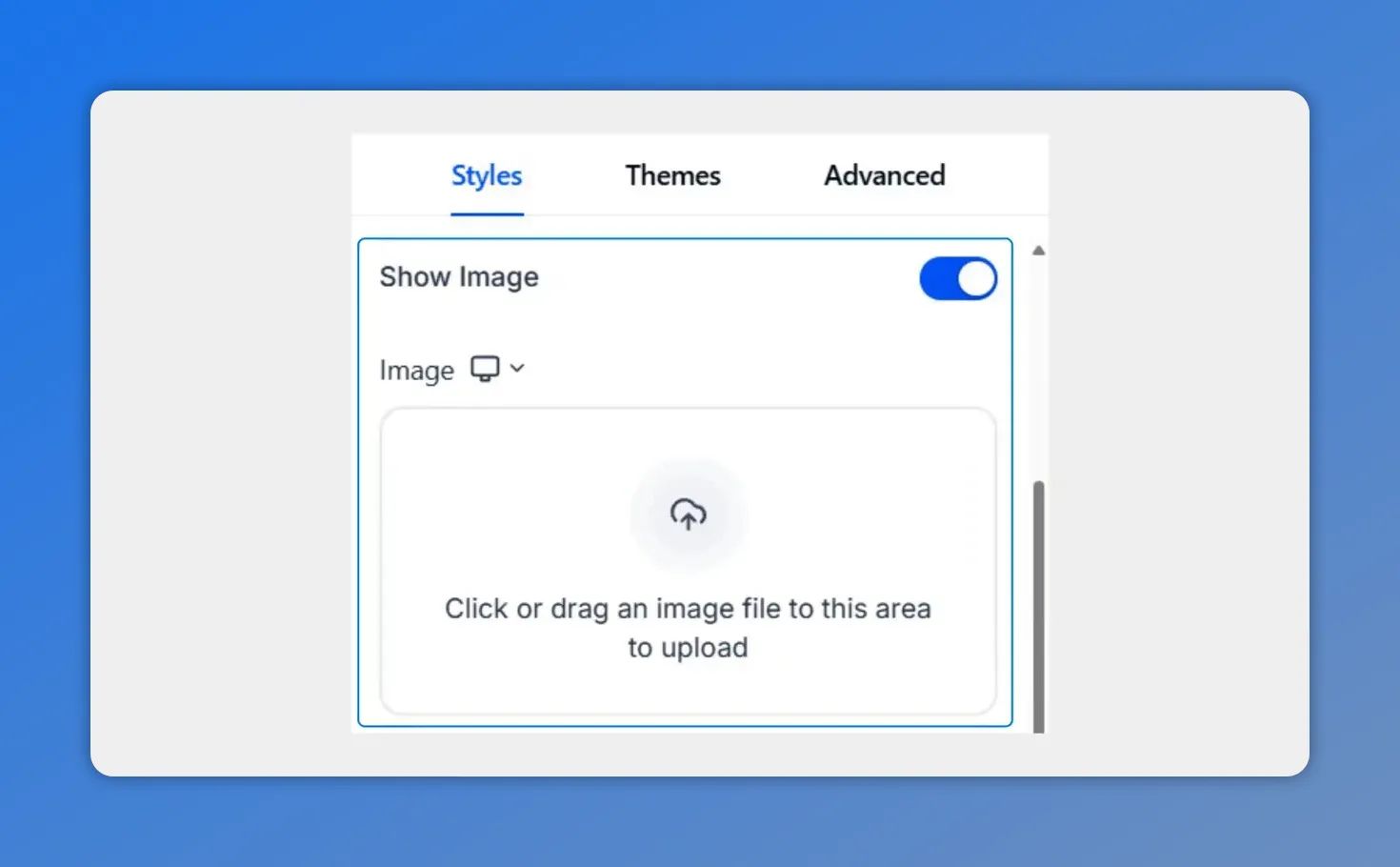Click the Show Image label text

click(x=459, y=277)
